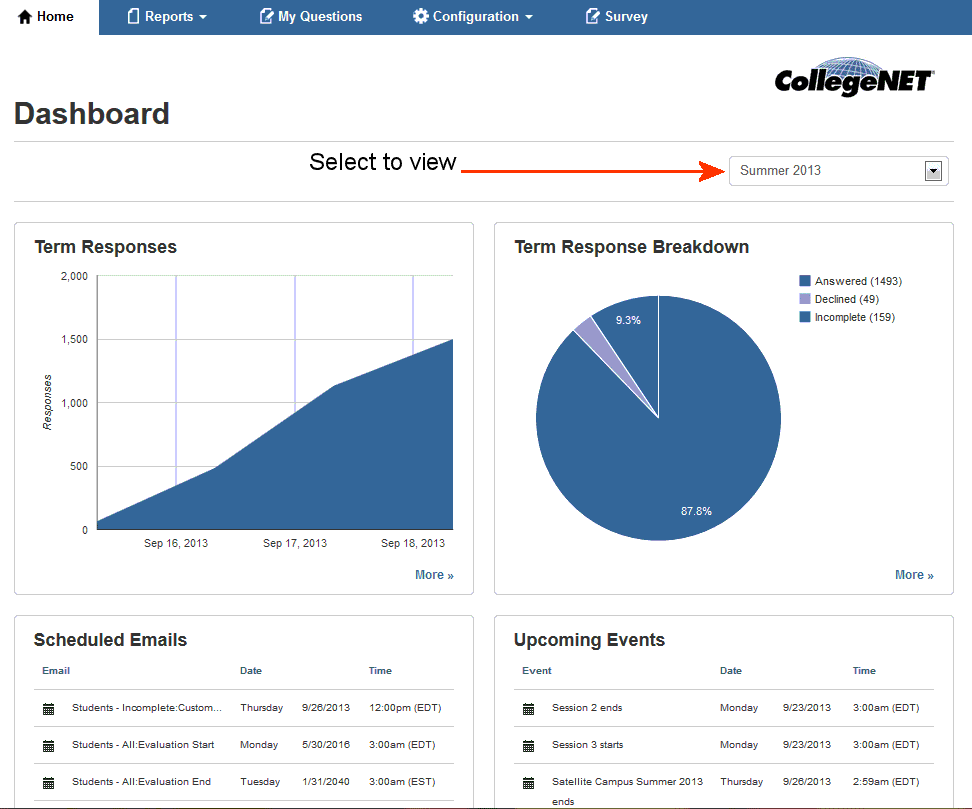Click the Event column header
The height and width of the screenshot is (809, 972).
(x=536, y=670)
